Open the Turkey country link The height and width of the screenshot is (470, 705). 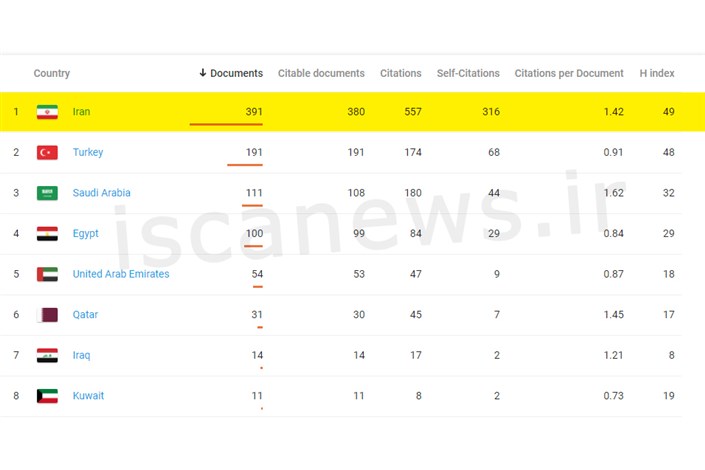(88, 152)
